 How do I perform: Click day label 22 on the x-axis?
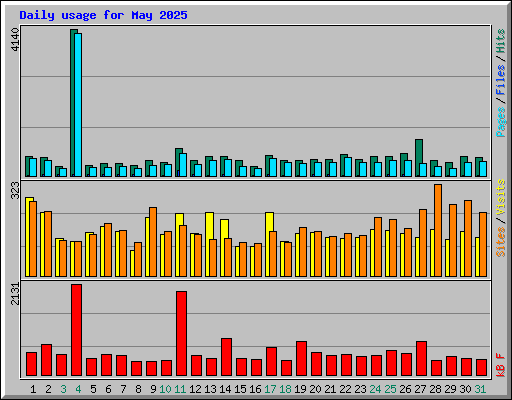(345, 389)
